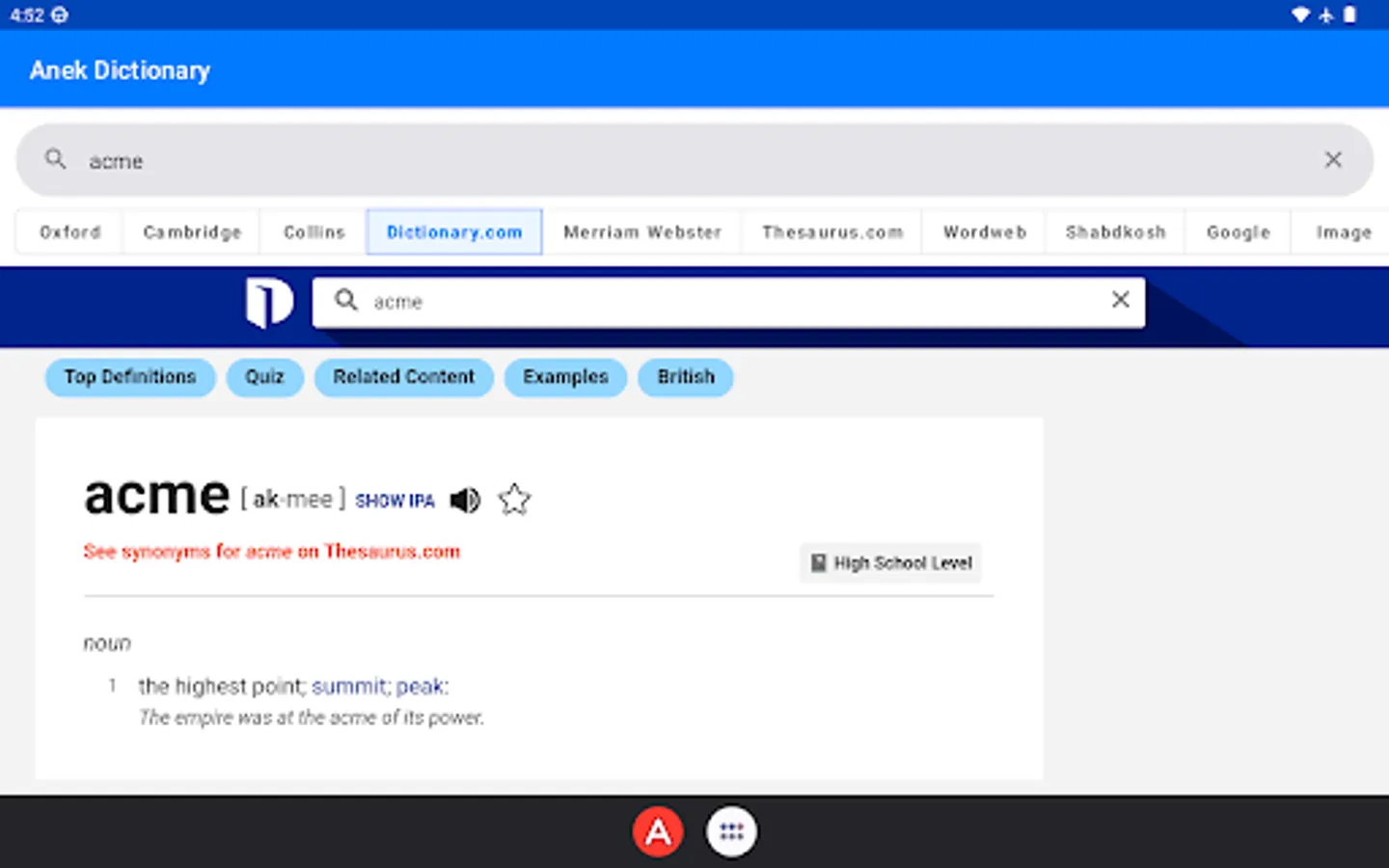The width and height of the screenshot is (1389, 868).
Task: Click the battery status icon
Action: coord(1350,14)
